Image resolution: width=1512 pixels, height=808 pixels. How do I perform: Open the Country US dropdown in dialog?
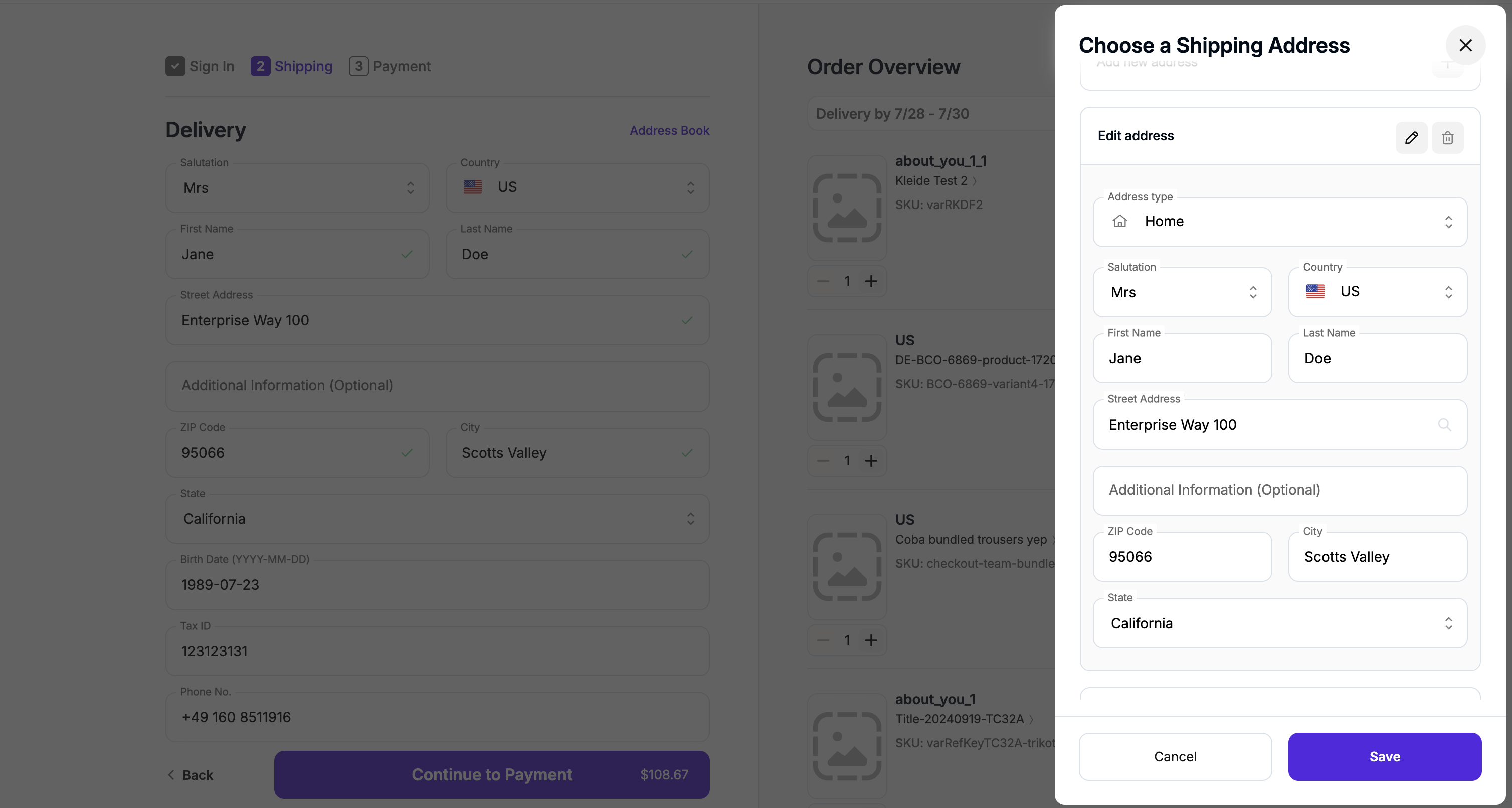tap(1378, 292)
